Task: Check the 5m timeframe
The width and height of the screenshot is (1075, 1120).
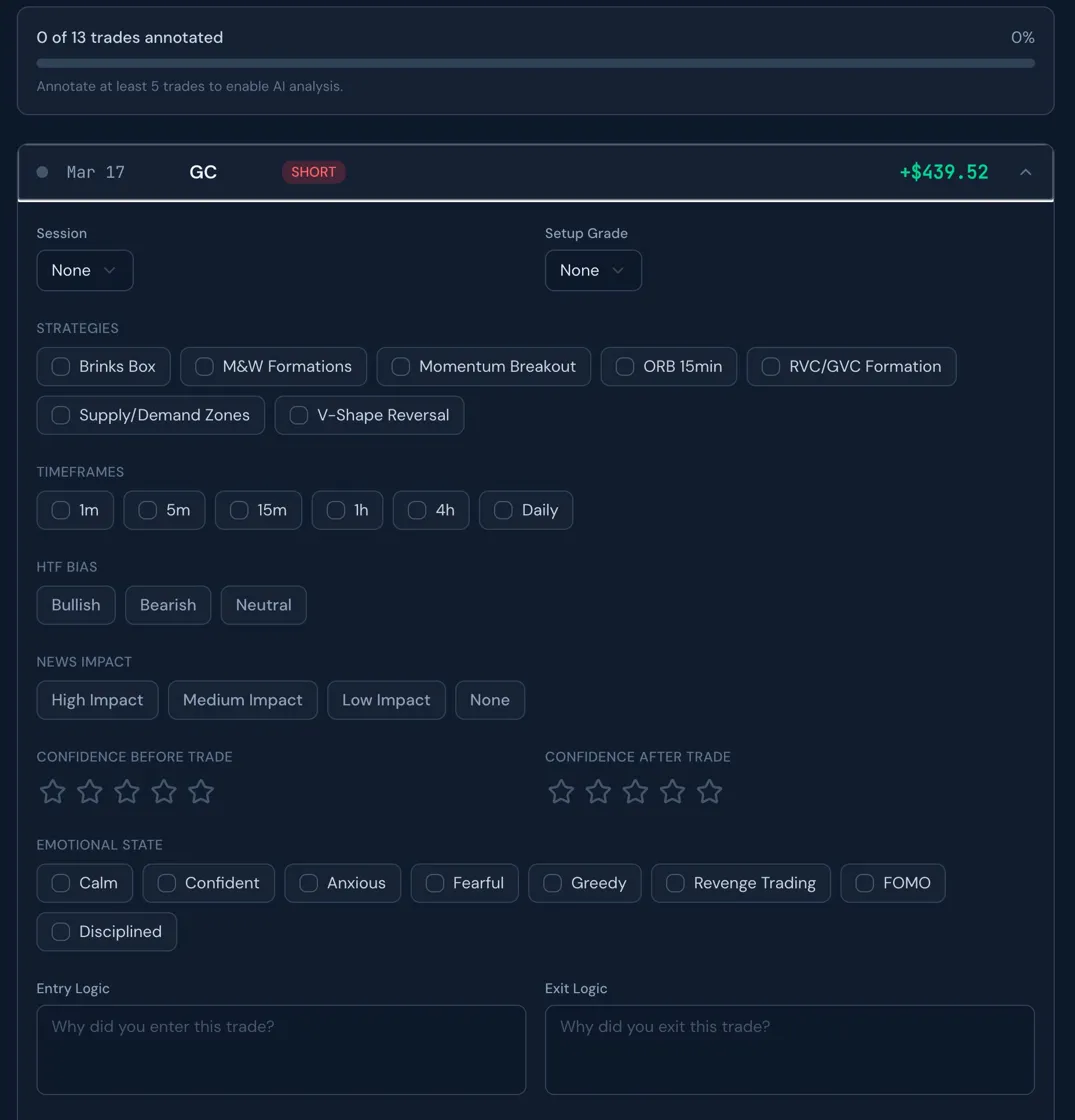Action: pyautogui.click(x=164, y=510)
